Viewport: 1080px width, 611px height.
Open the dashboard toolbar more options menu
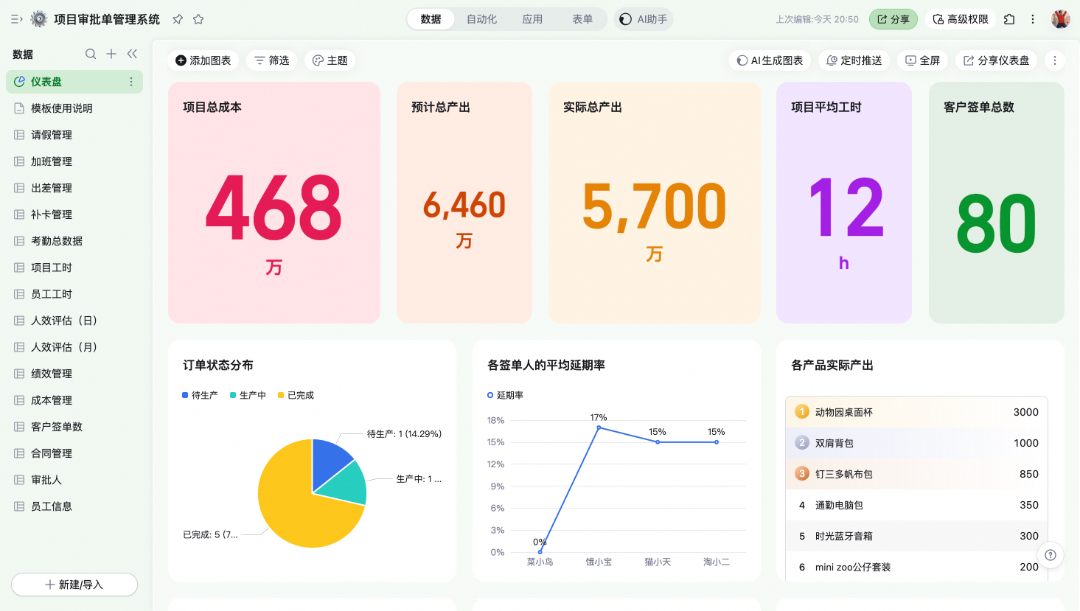[x=1053, y=61]
